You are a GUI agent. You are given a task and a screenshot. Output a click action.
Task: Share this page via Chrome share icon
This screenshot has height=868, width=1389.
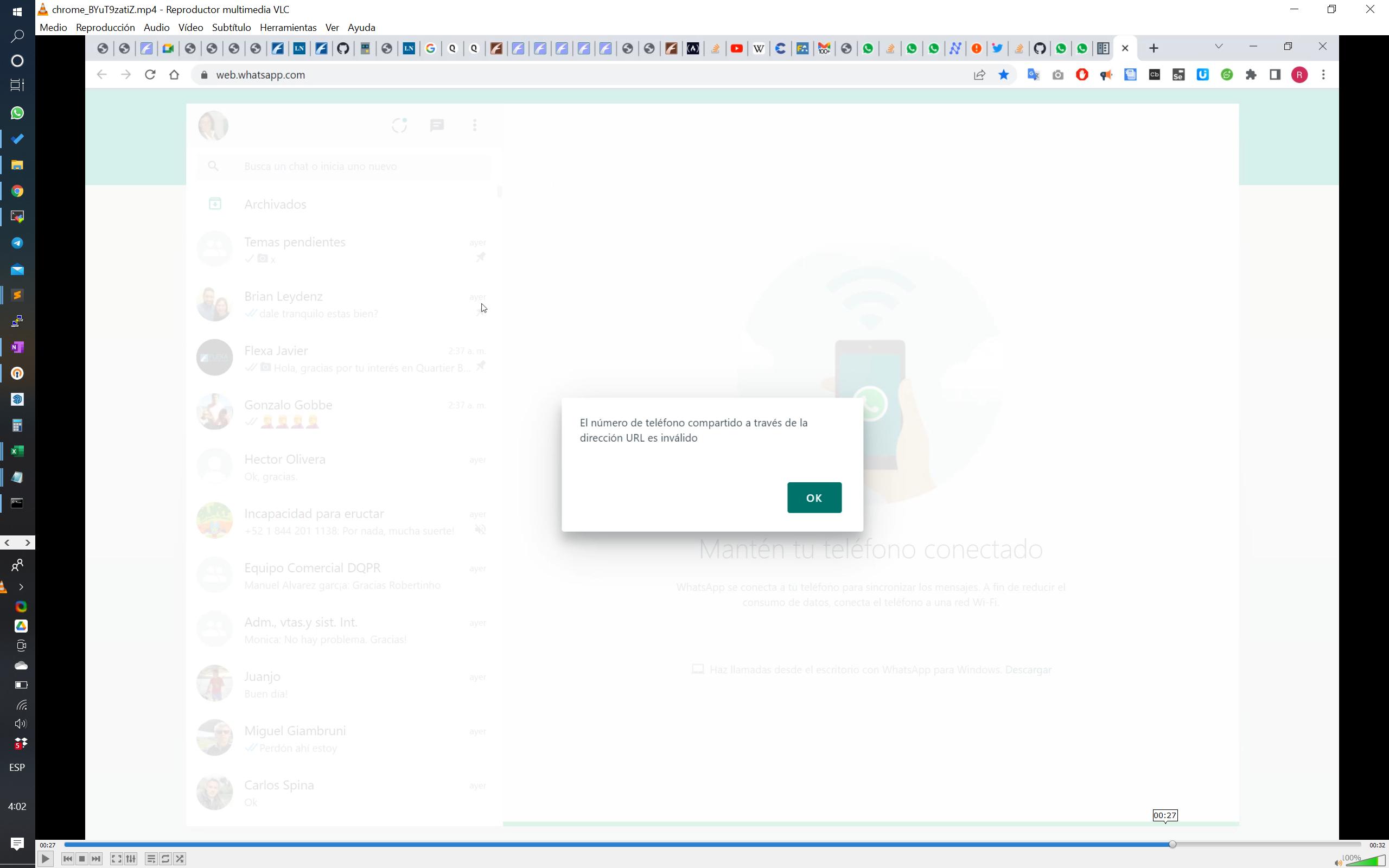point(979,75)
